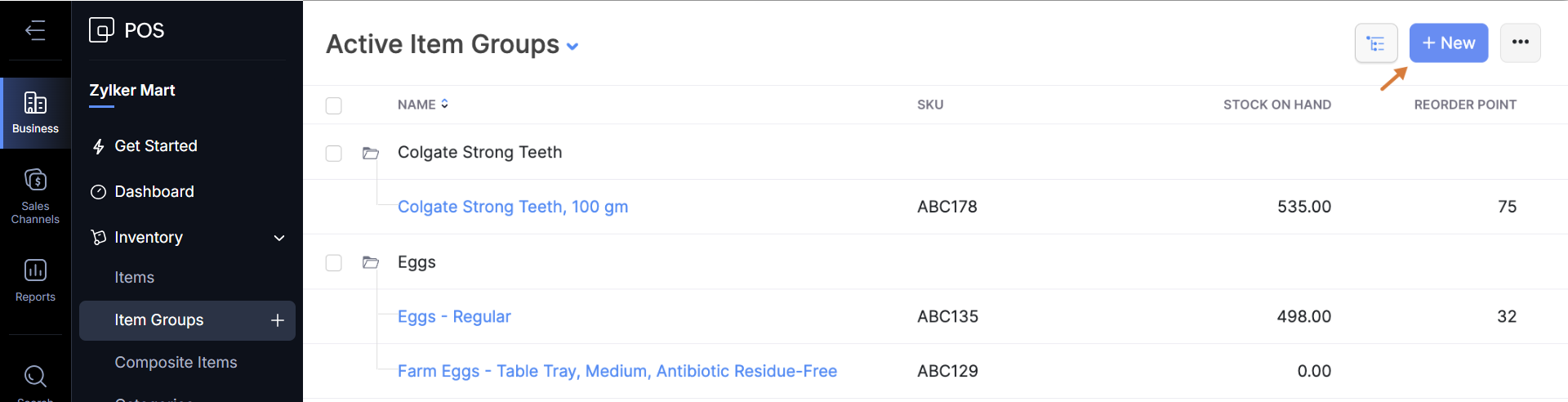
Task: Click the Search magnifier icon
Action: 35,376
